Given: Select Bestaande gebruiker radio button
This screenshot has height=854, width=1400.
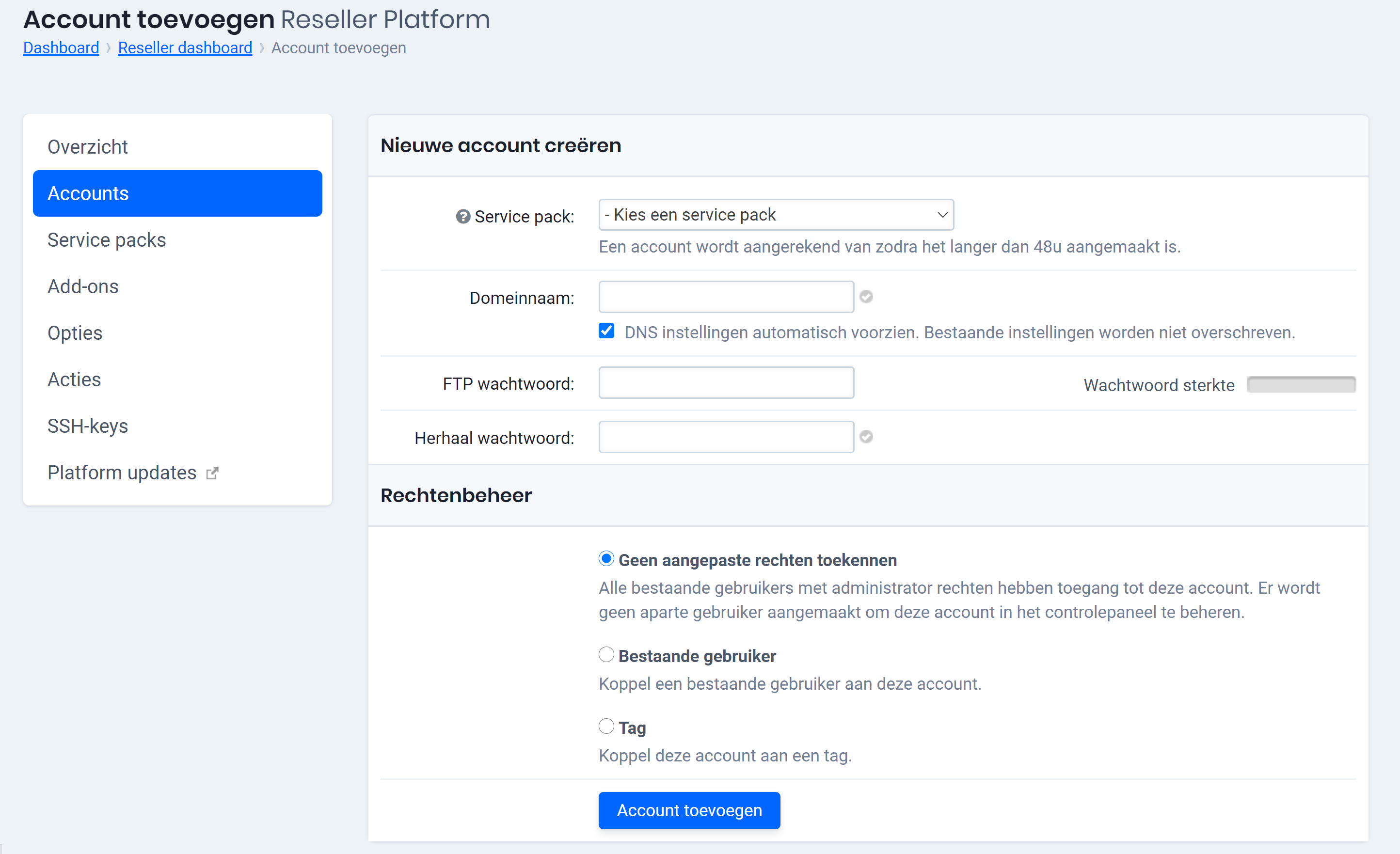Looking at the screenshot, I should click(605, 655).
